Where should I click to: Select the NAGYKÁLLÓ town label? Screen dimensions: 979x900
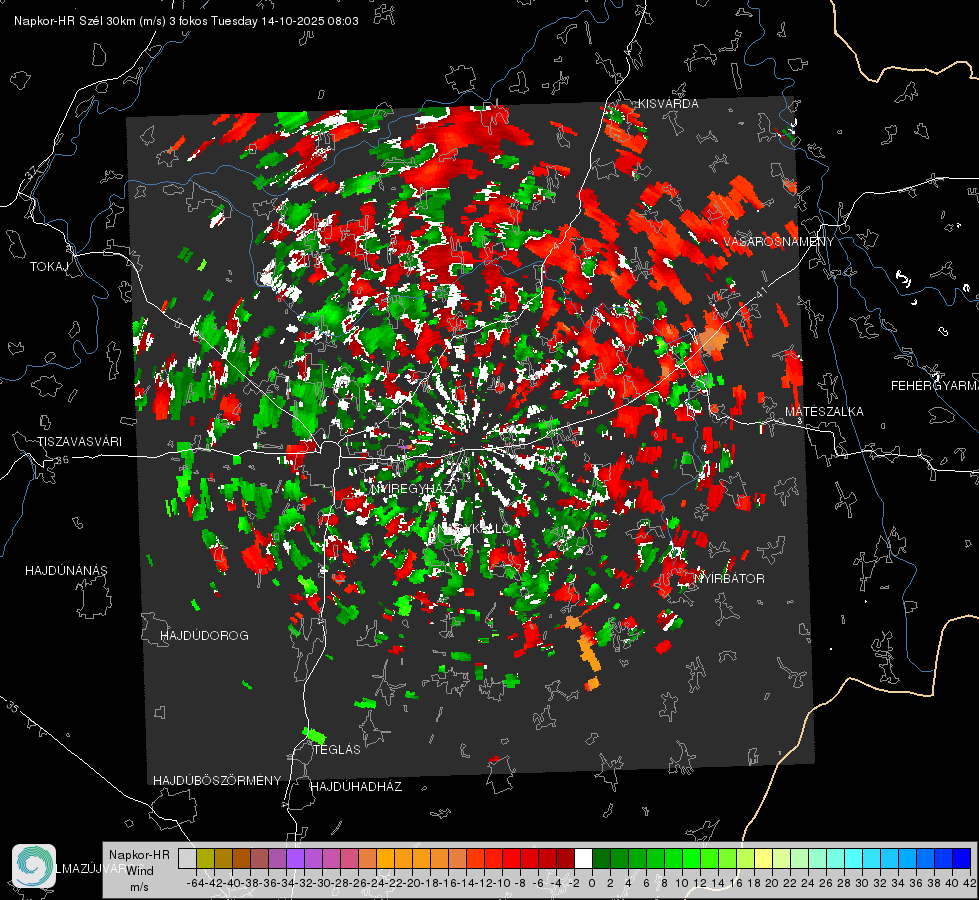[474, 530]
